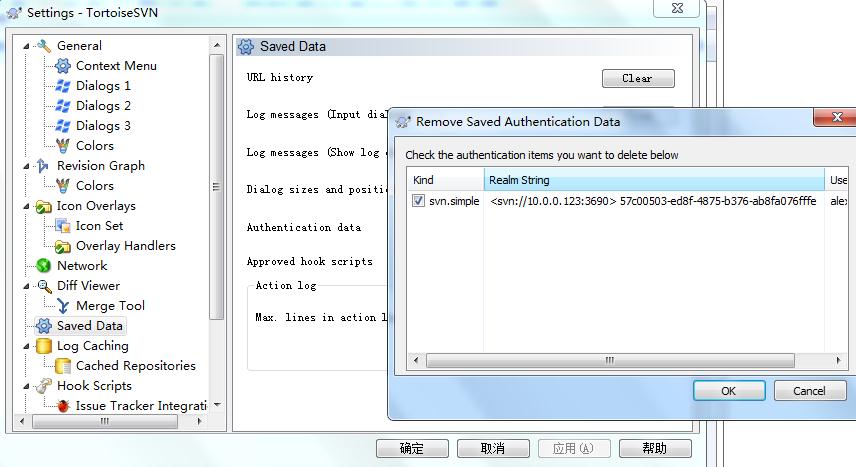Click the Log Caching database icon

pos(44,346)
